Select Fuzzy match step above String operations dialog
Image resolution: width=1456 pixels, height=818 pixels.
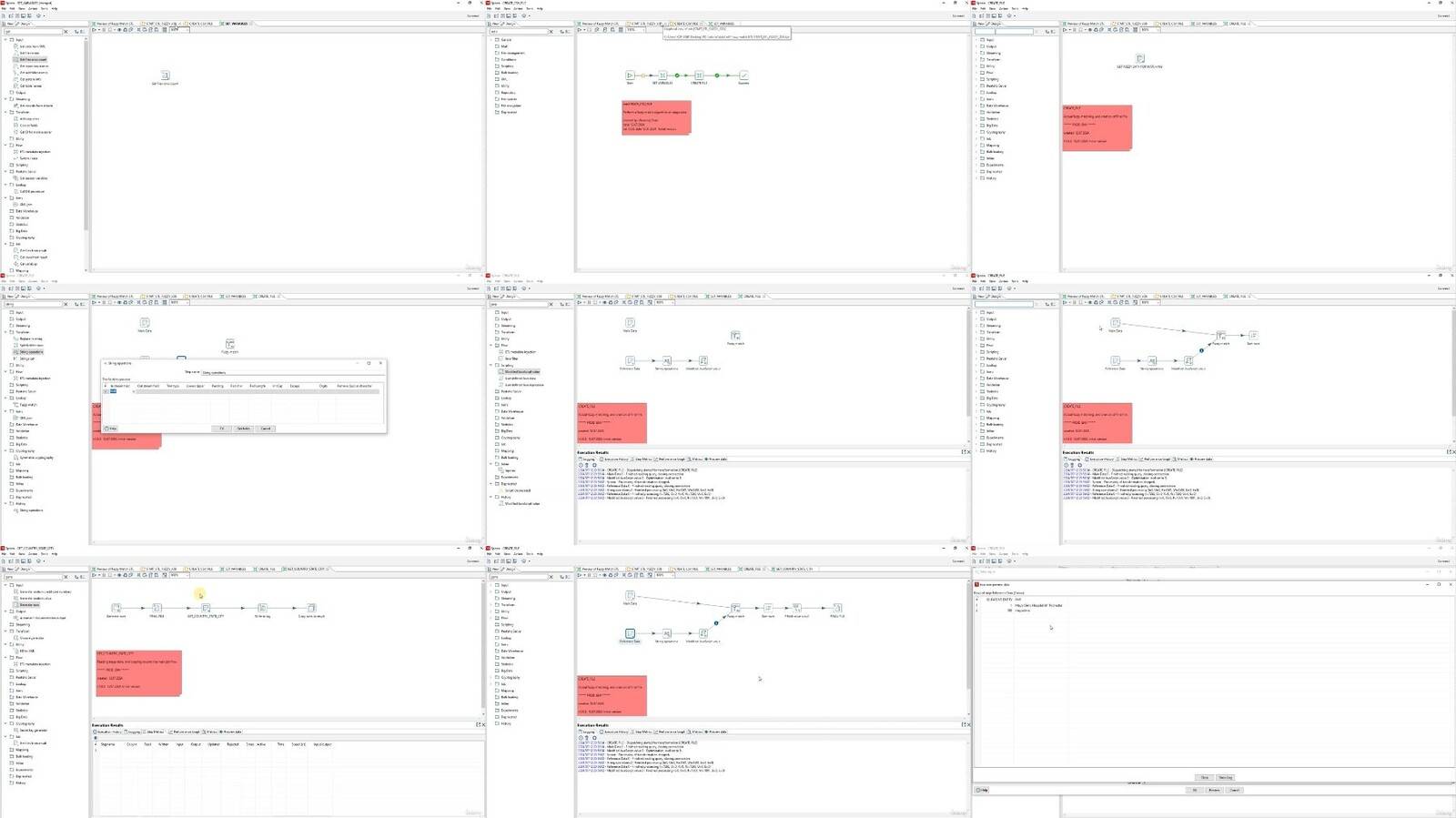230,344
